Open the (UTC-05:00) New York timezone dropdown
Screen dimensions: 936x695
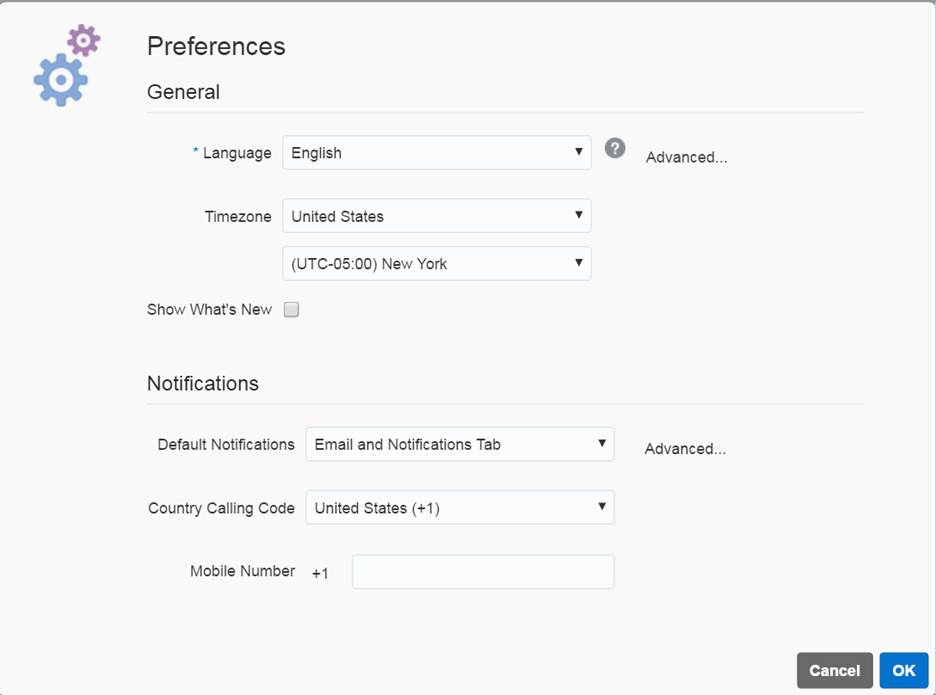(x=437, y=264)
